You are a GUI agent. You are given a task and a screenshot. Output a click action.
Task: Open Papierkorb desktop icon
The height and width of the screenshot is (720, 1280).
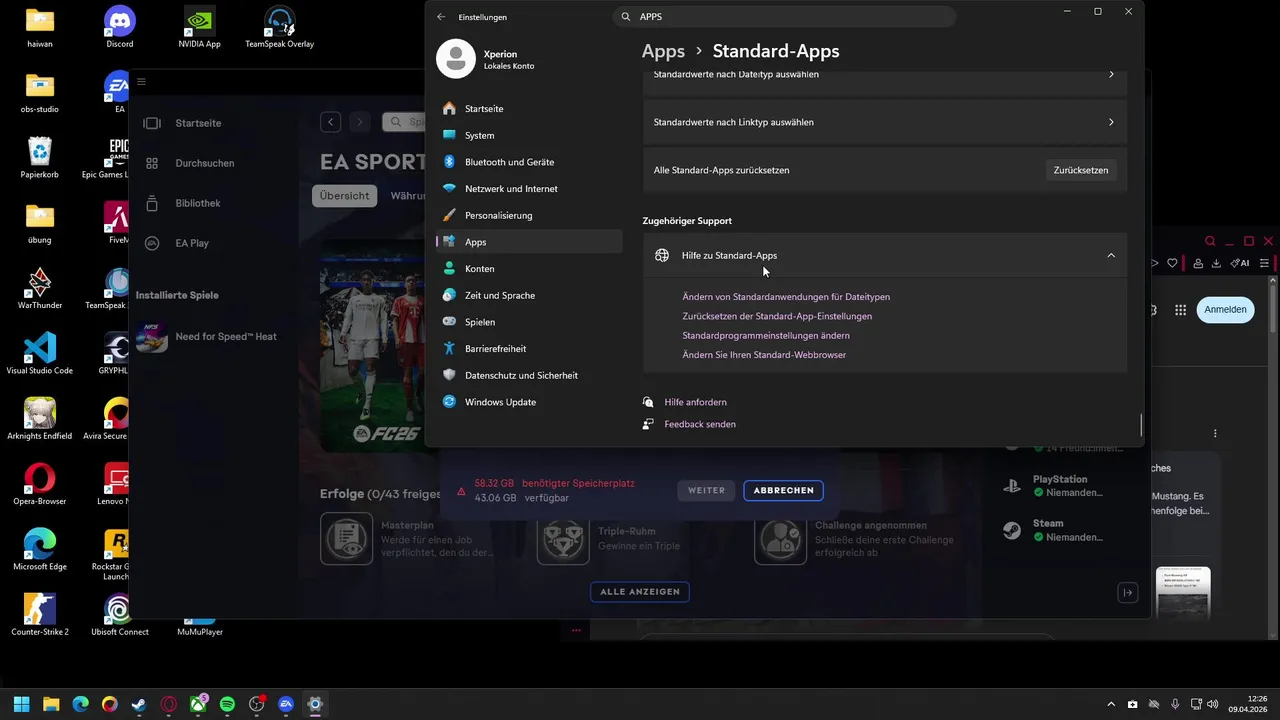40,157
